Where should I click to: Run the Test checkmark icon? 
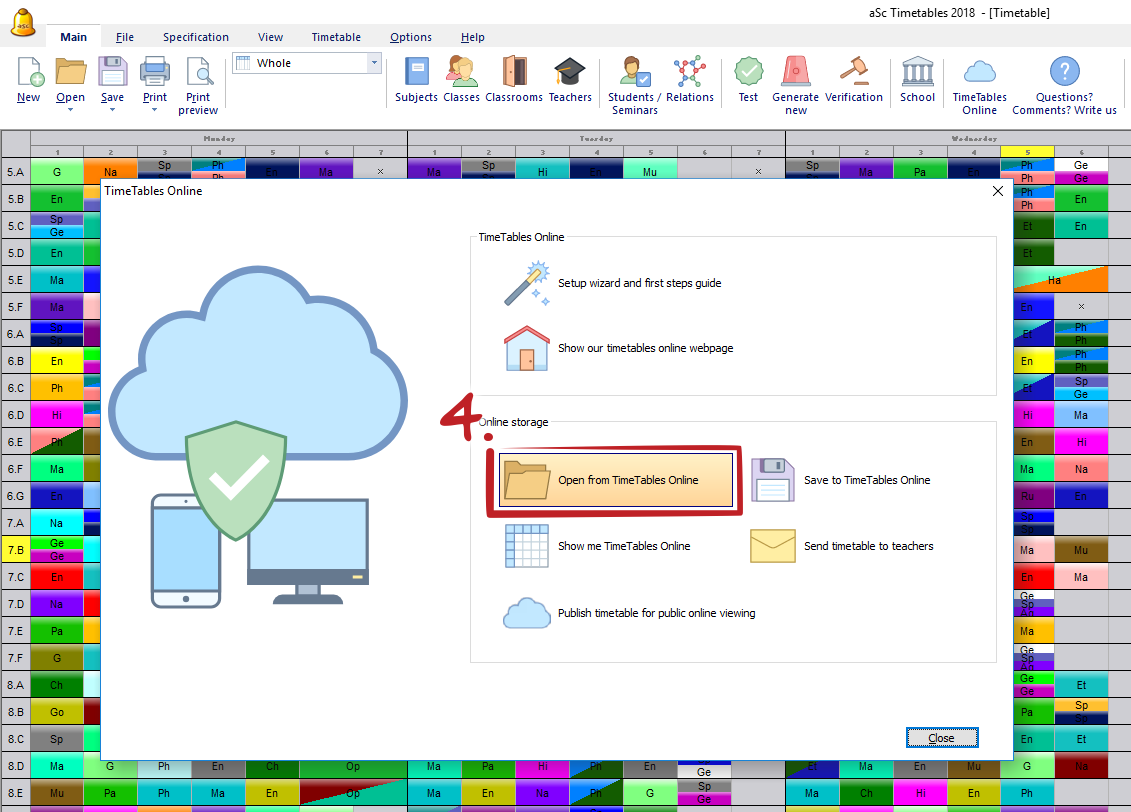[748, 73]
